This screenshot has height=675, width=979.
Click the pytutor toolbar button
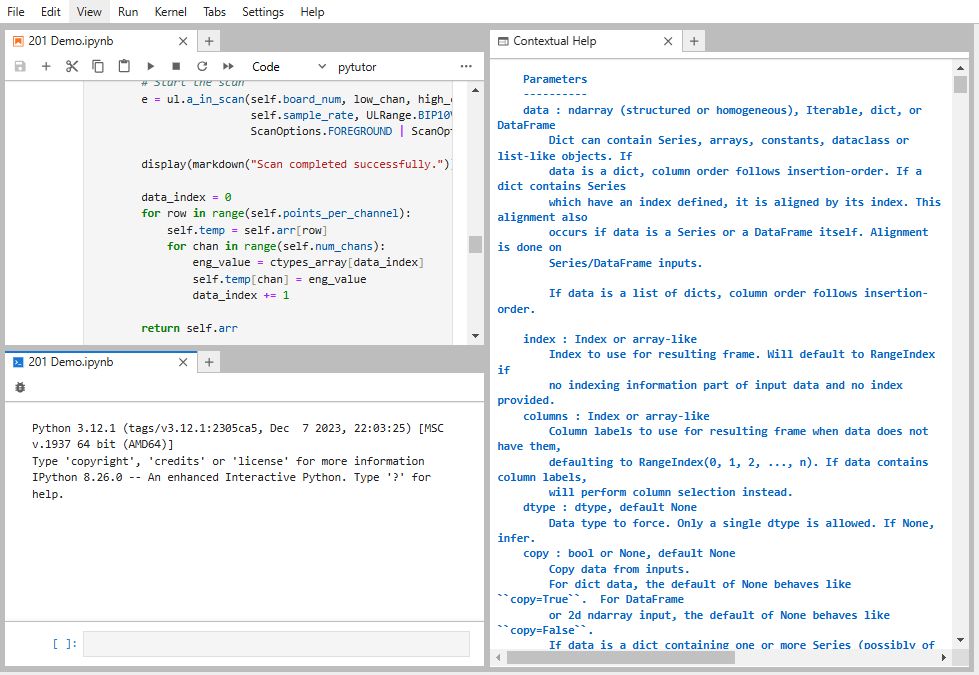pos(357,67)
